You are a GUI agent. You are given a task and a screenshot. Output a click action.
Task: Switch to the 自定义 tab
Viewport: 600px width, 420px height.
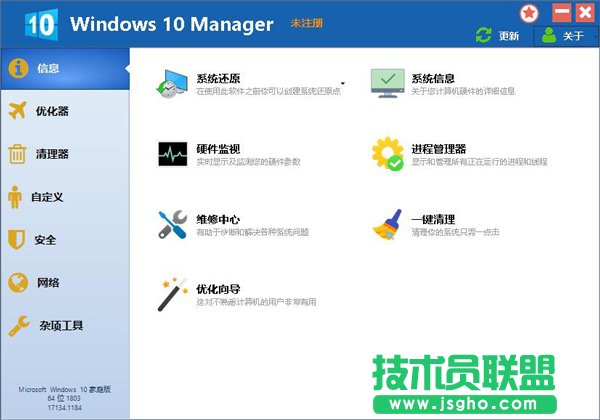65,197
